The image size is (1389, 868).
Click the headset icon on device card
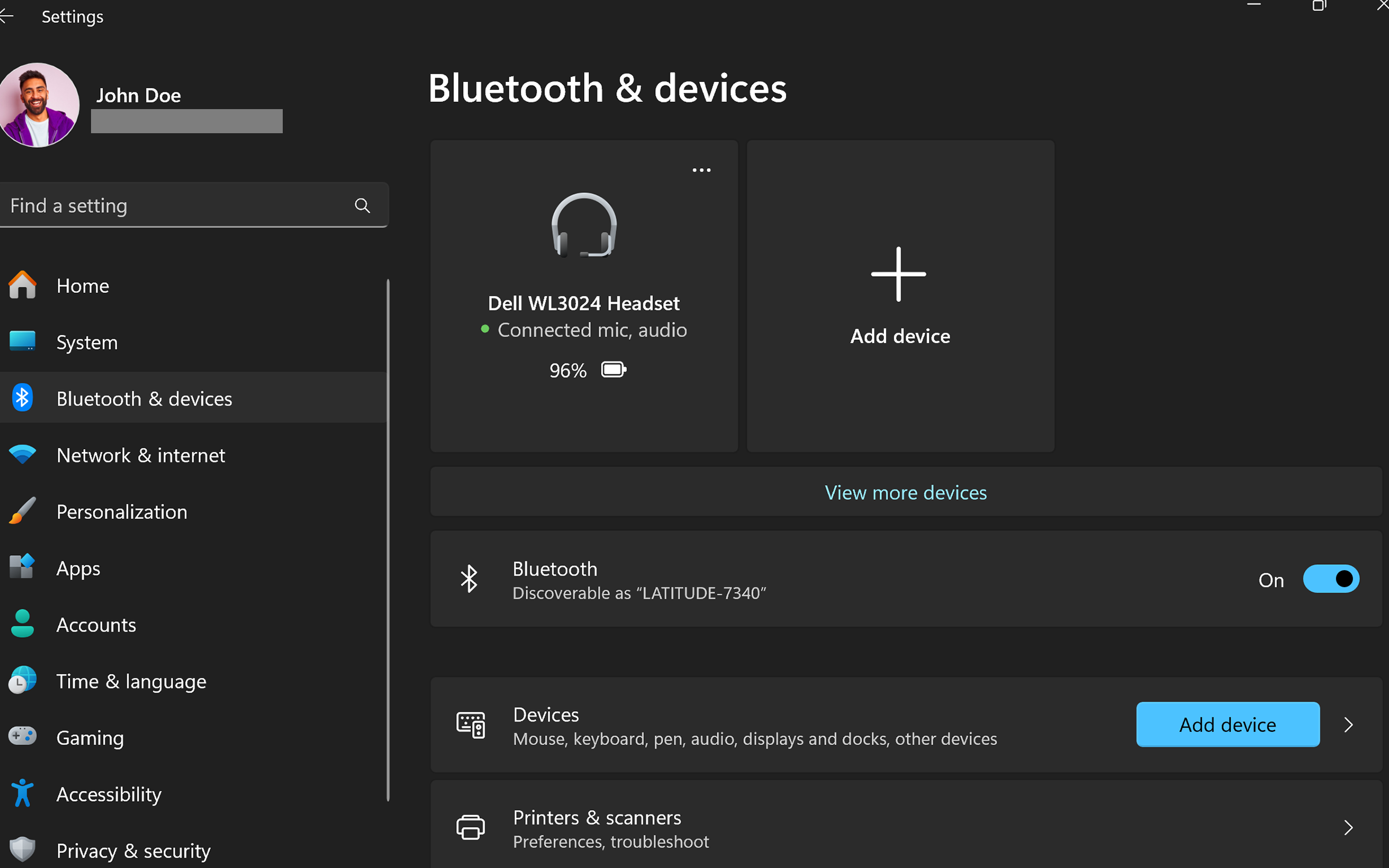584,225
